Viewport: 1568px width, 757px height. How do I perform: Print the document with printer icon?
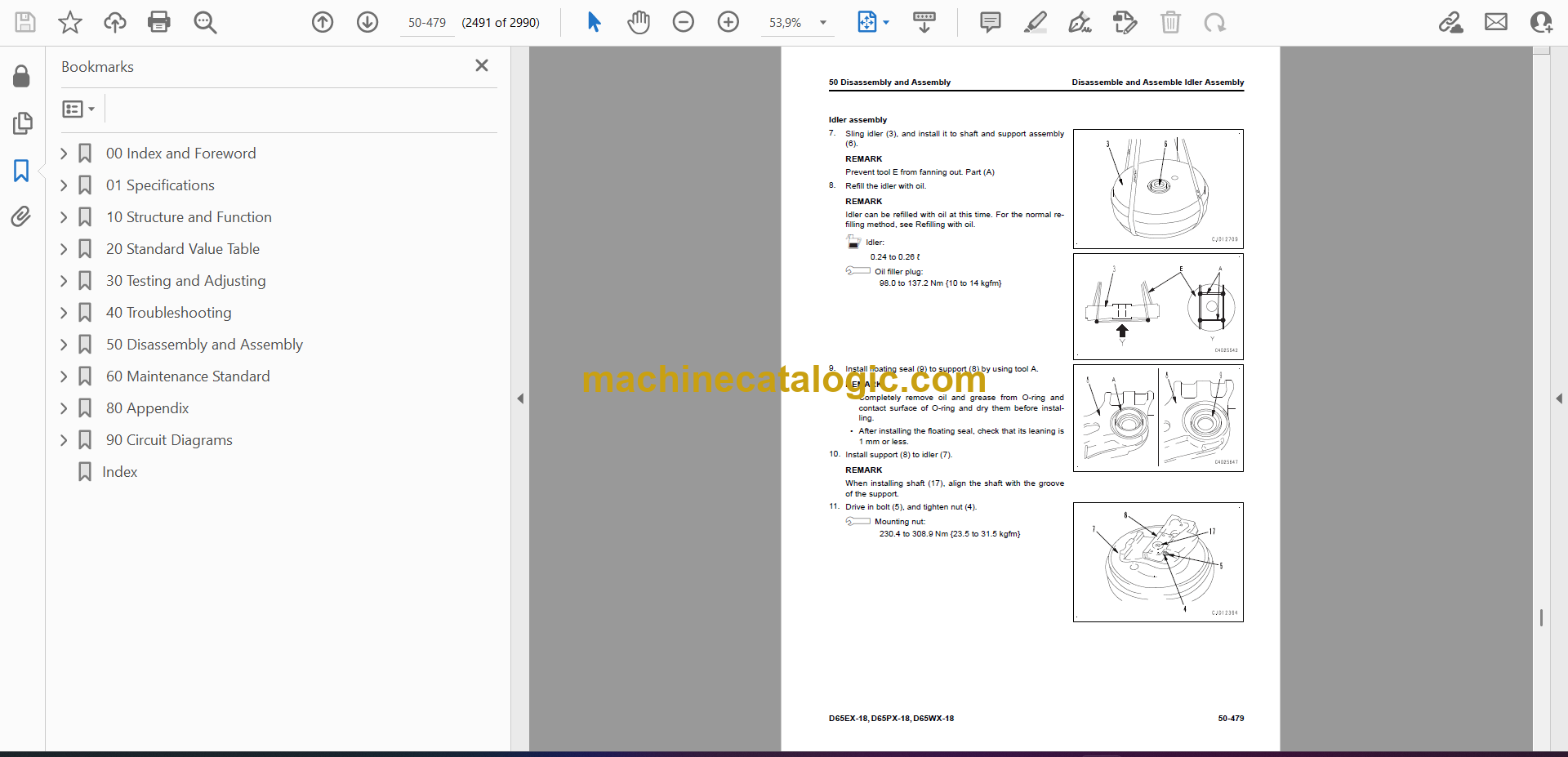159,22
